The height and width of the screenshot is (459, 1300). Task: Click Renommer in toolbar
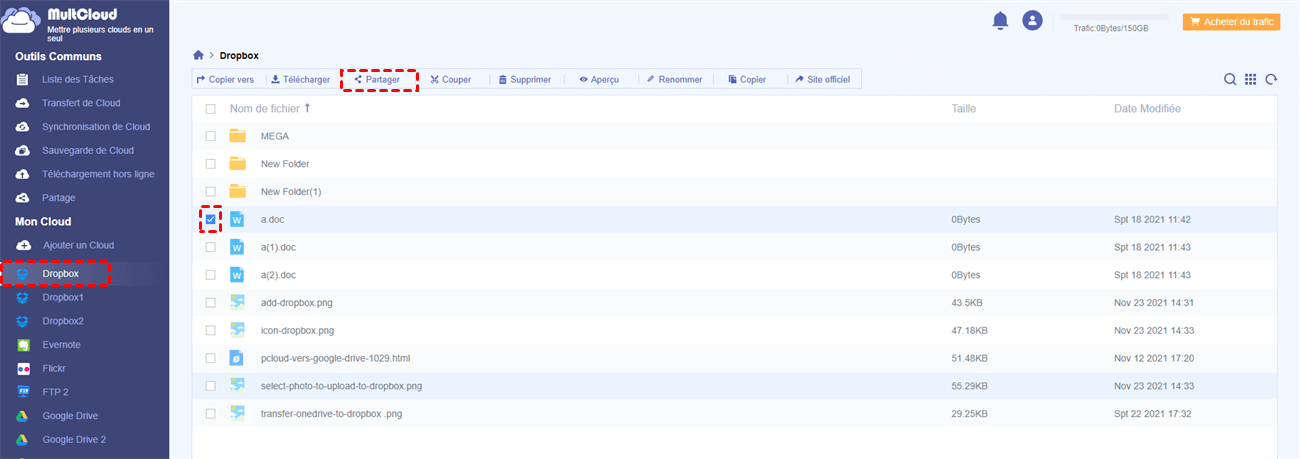click(x=674, y=79)
